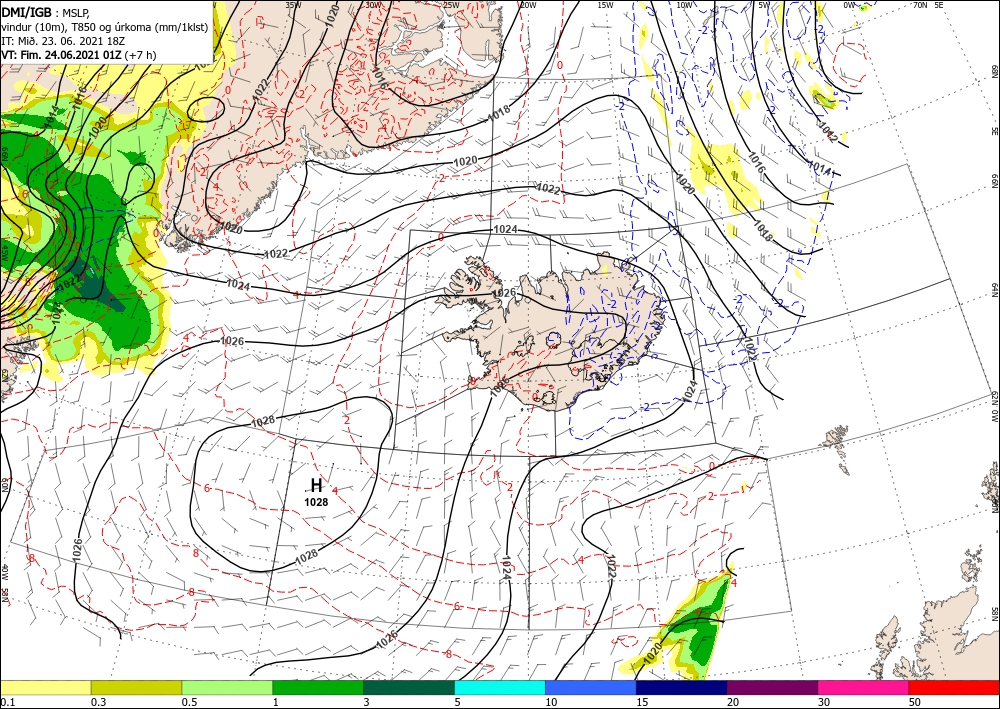
Task: Click the 68N latitude label
Action: pos(994,72)
